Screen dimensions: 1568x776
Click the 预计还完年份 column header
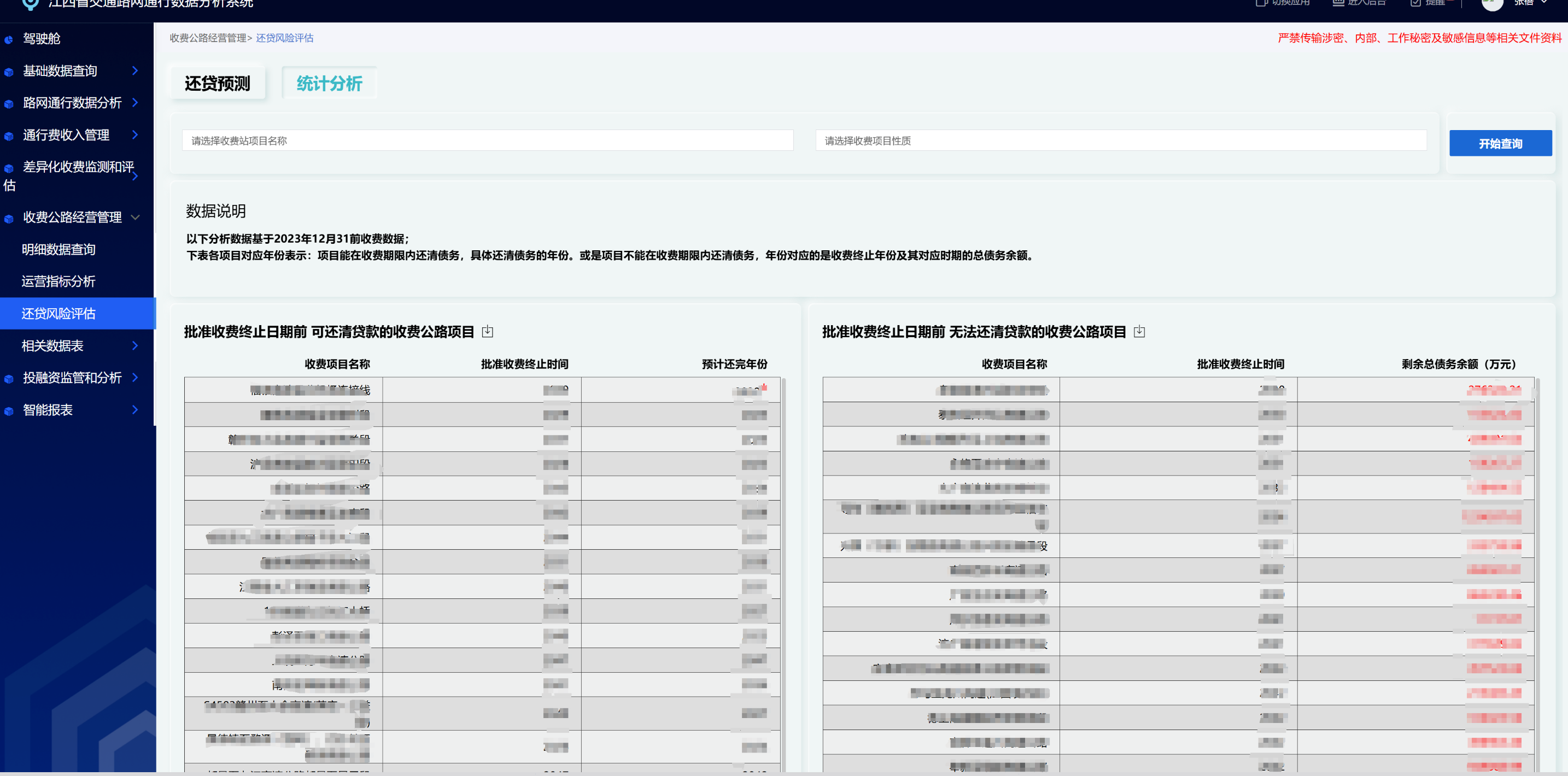[x=734, y=364]
